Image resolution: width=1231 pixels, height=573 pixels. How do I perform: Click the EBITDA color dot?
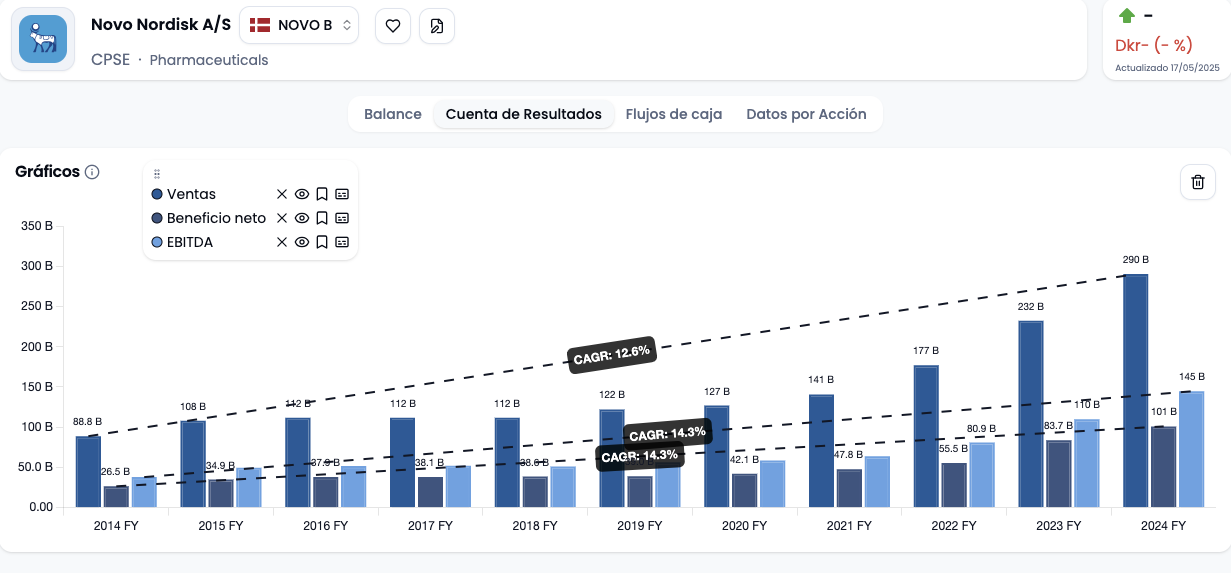click(157, 242)
